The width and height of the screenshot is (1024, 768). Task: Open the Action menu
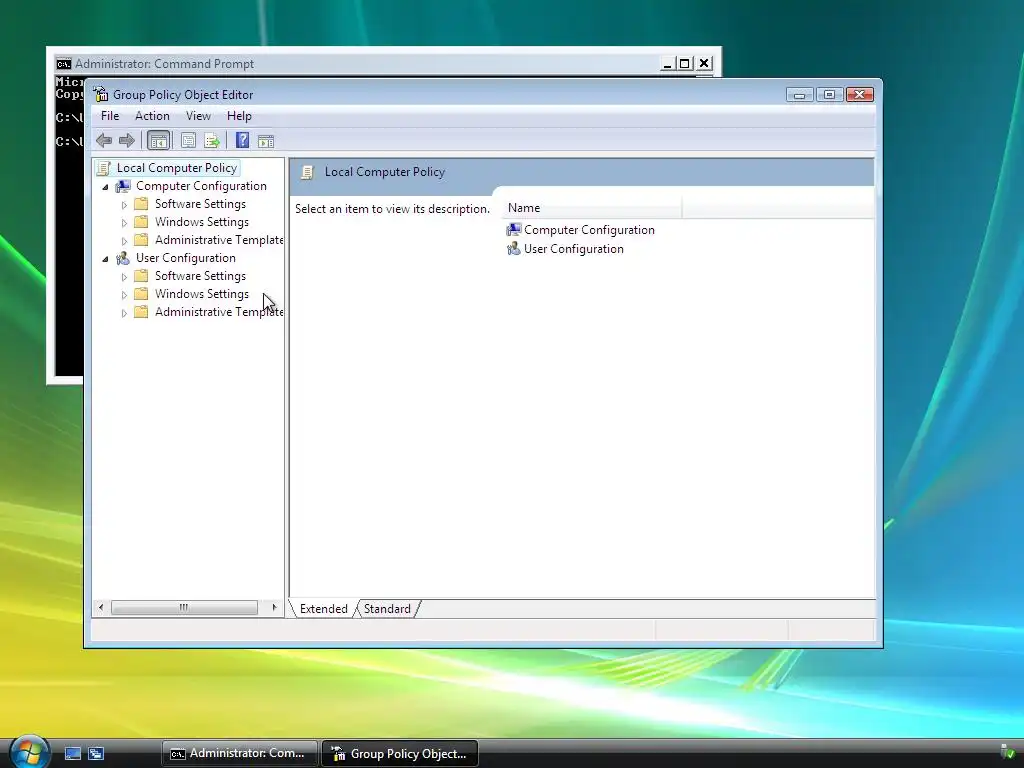click(x=152, y=116)
